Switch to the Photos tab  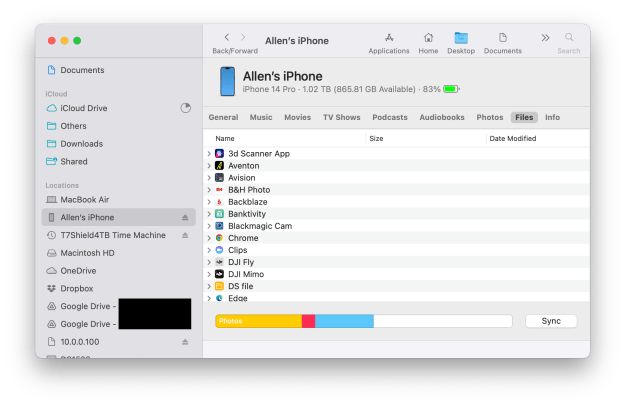point(490,117)
